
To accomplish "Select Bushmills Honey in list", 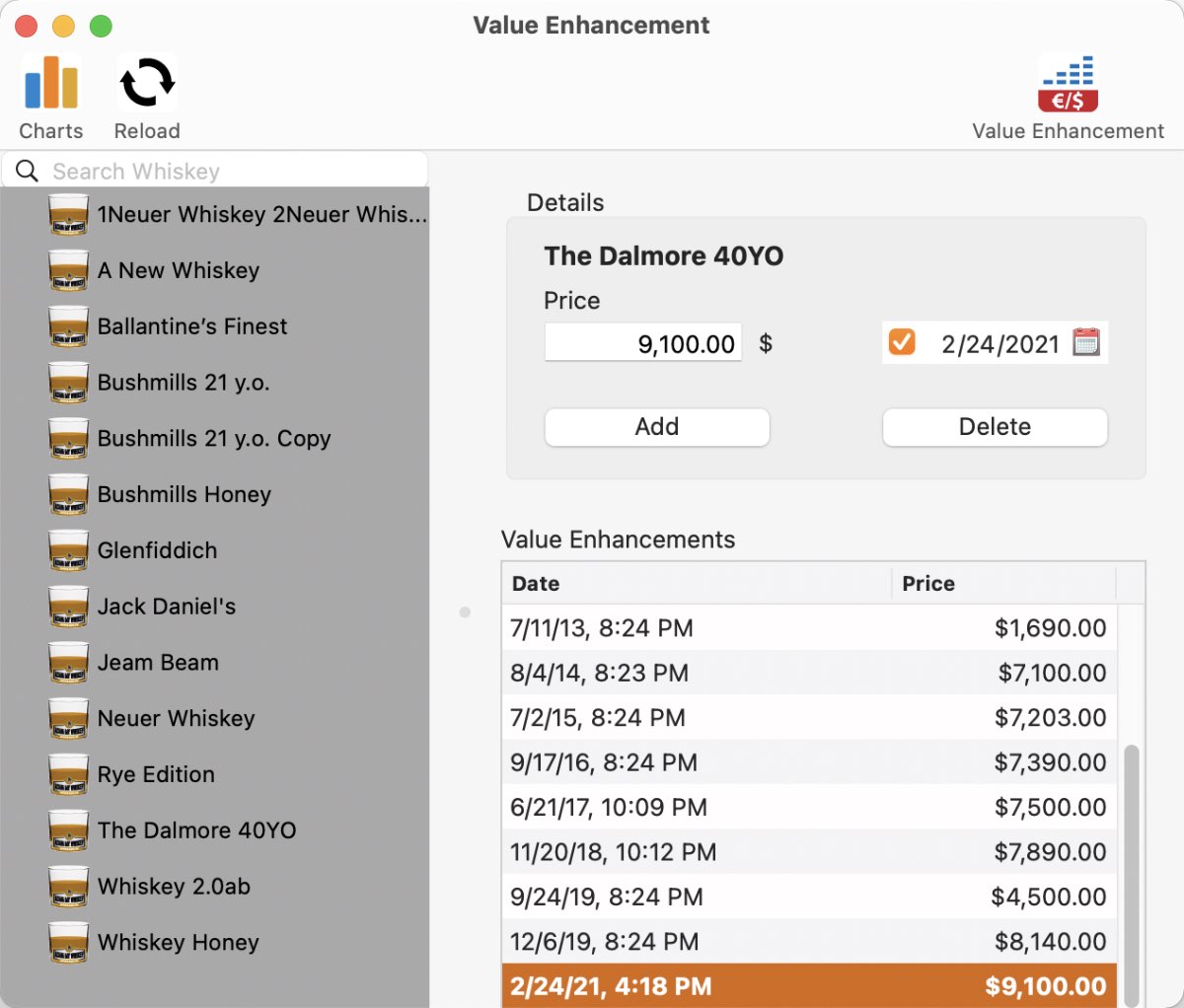I will [x=215, y=494].
